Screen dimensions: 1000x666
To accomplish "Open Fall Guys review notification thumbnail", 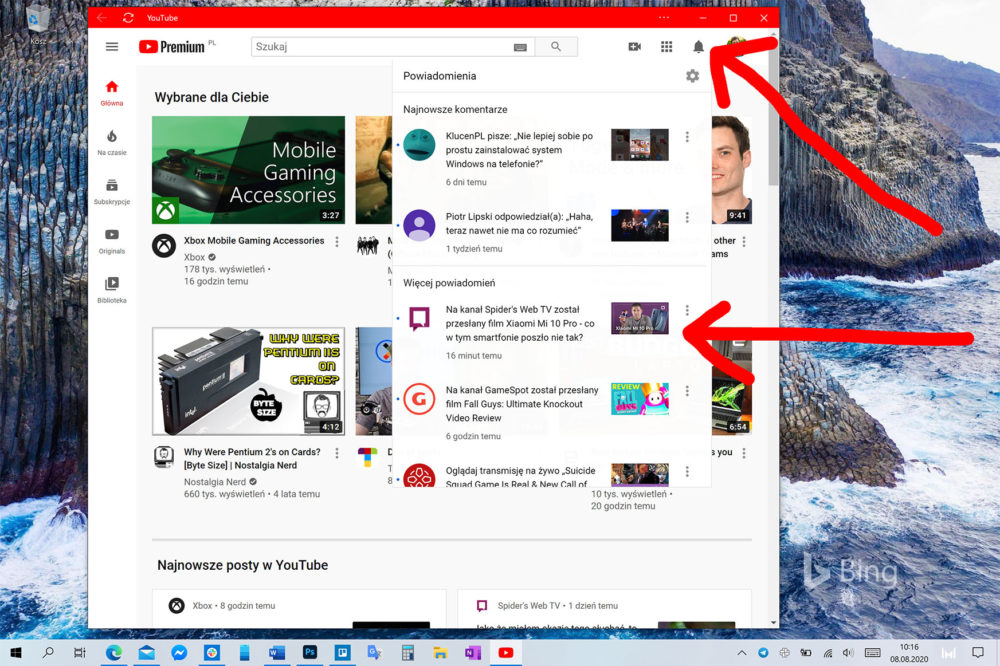I will (640, 399).
